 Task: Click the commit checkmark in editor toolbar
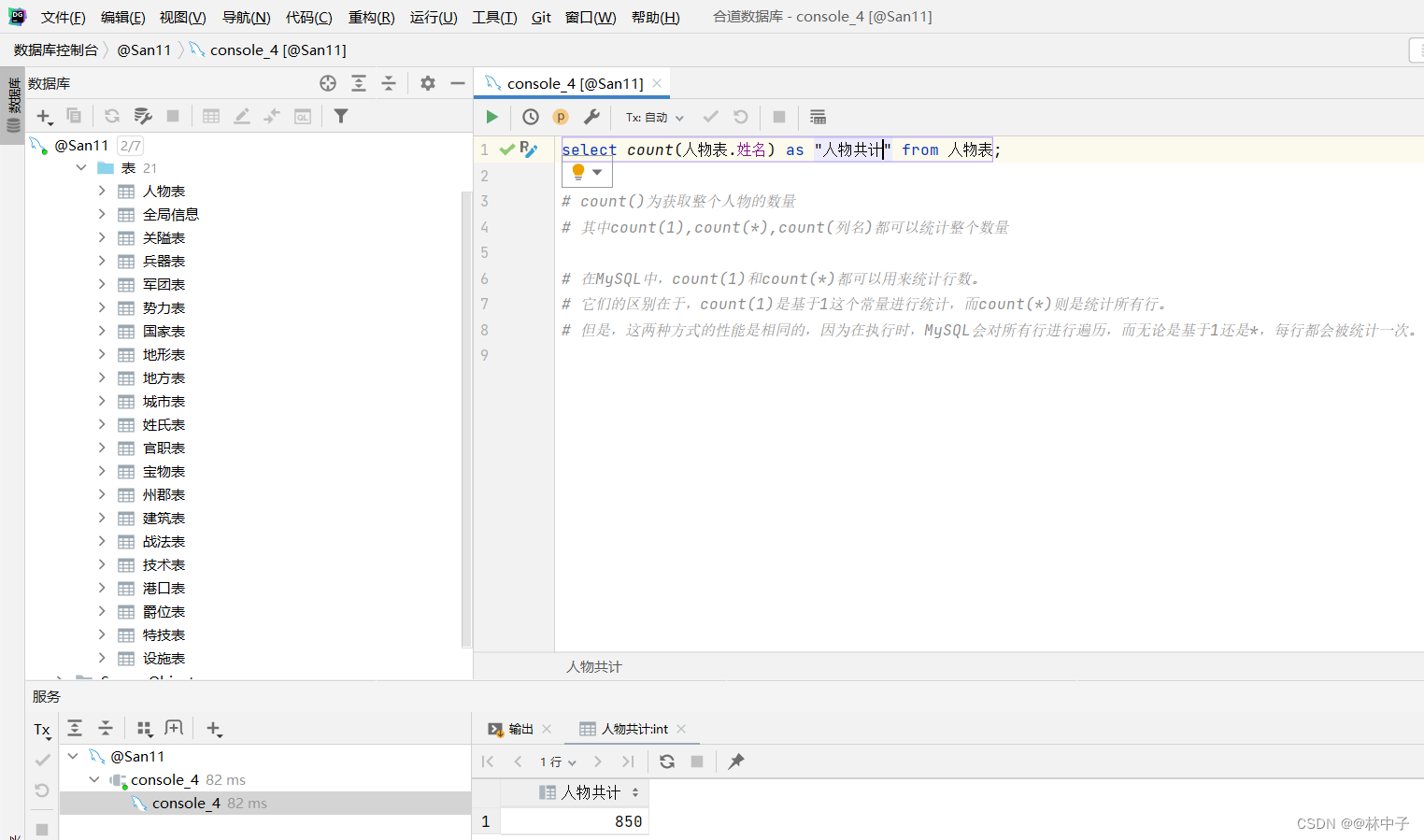pyautogui.click(x=711, y=117)
